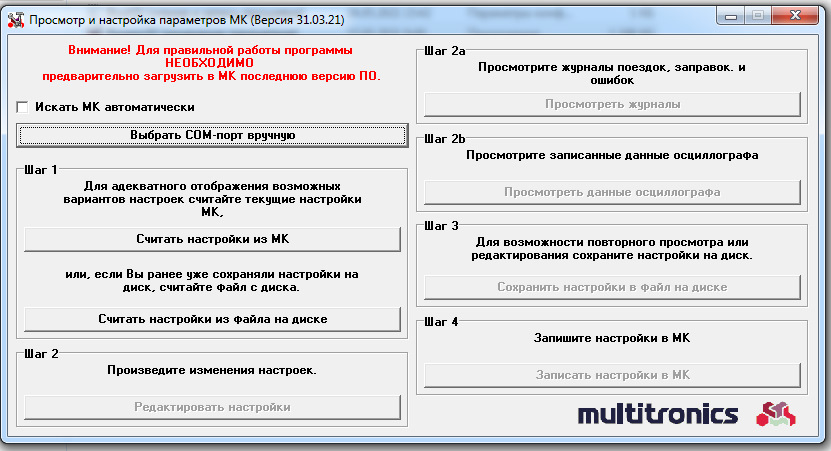The width and height of the screenshot is (831, 451).
Task: Click 'Считать настройки из файла на диске'
Action: [x=213, y=319]
